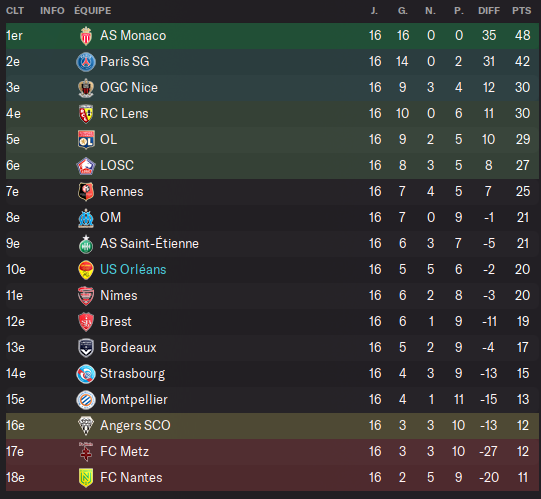Click the FC Nantes yellow badge
This screenshot has height=499, width=541.
[x=86, y=478]
